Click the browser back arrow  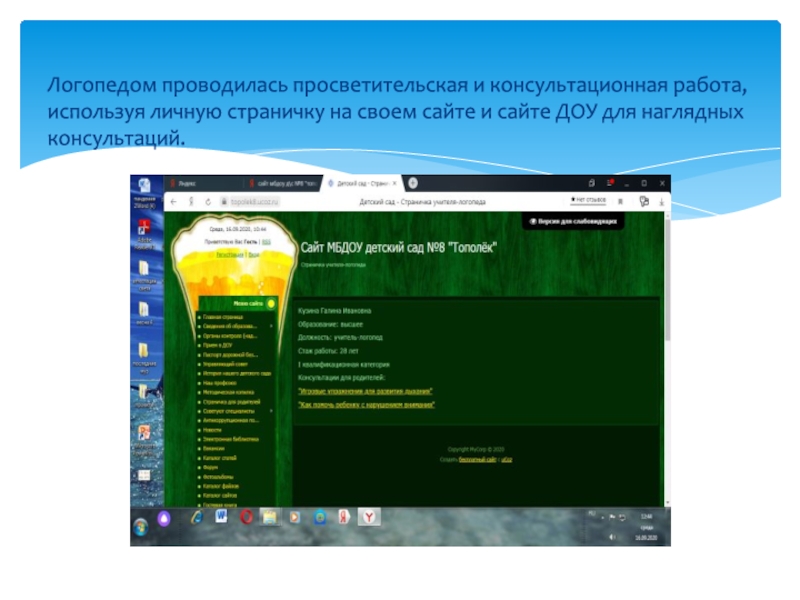(173, 202)
